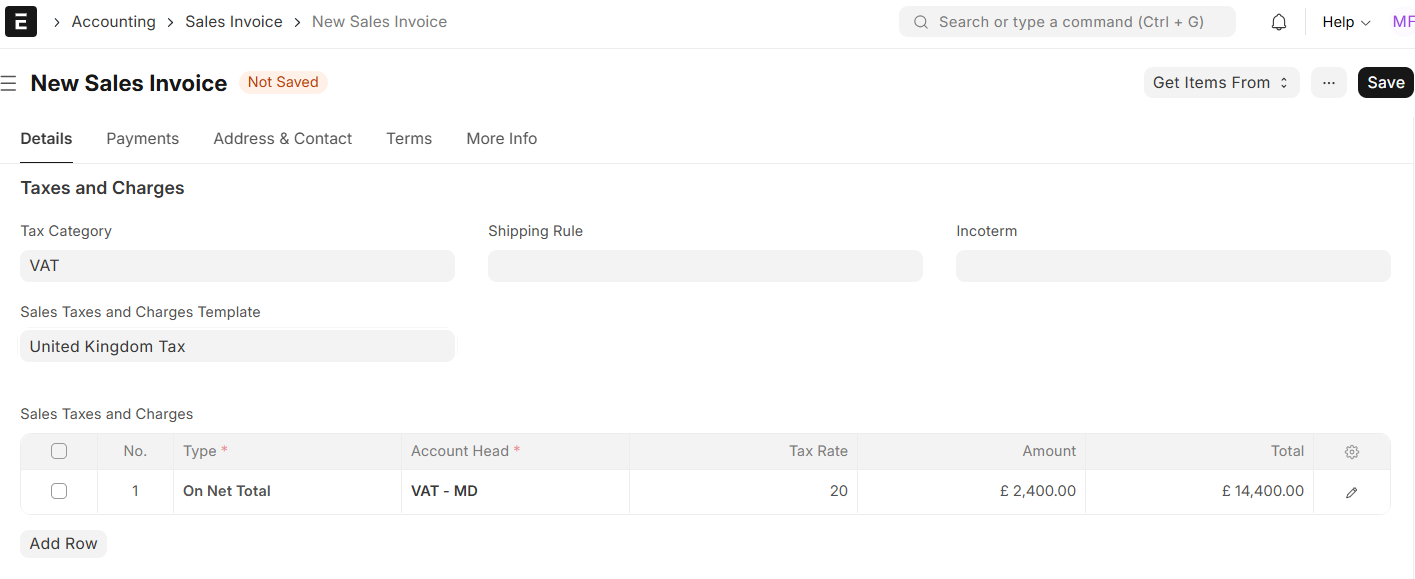
Task: Go back via the Sales Invoice breadcrumb
Action: (233, 21)
